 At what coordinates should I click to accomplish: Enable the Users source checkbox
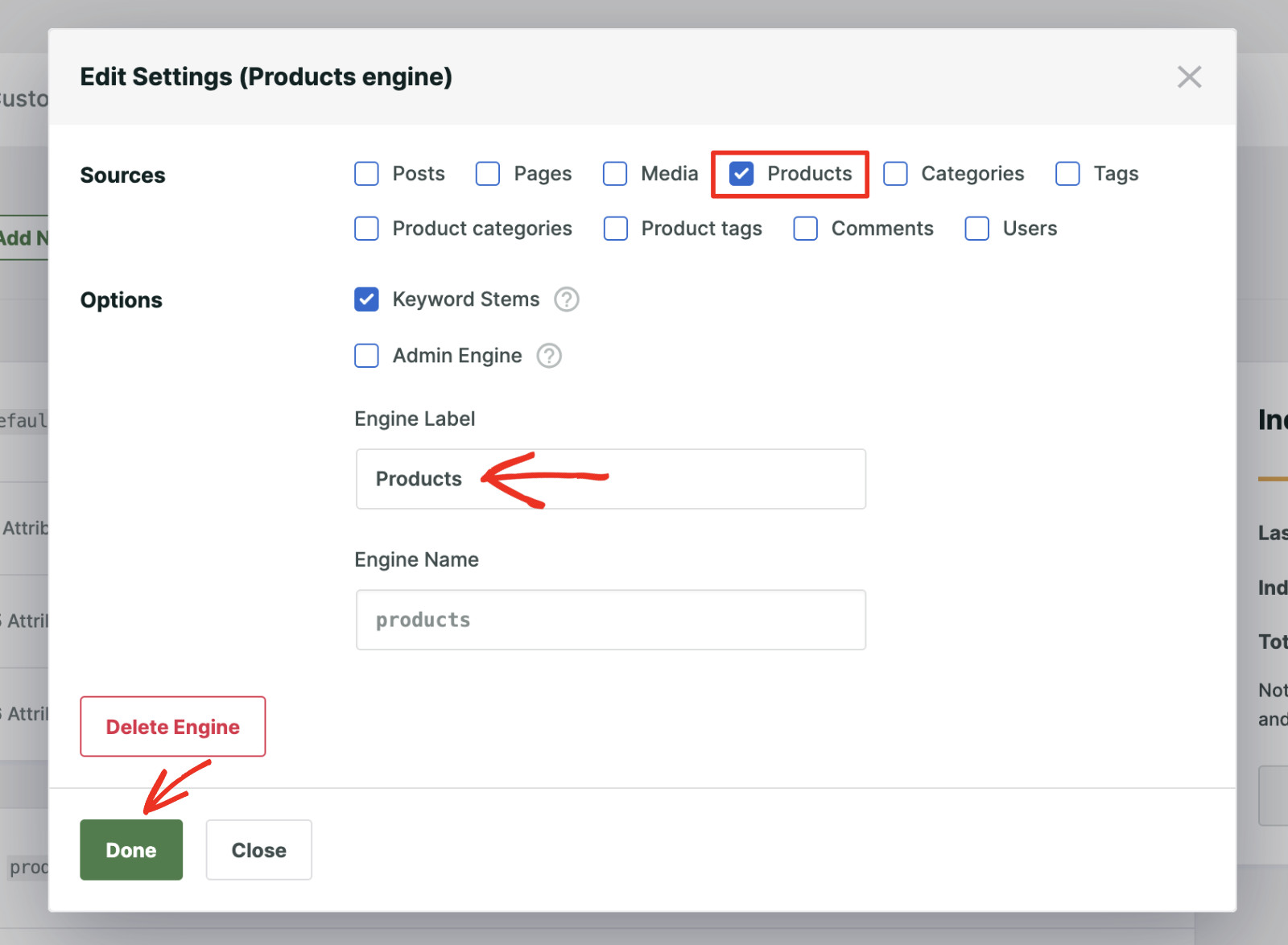pos(977,229)
